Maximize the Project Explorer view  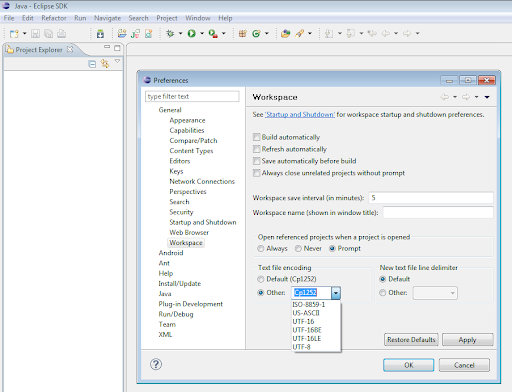117,48
